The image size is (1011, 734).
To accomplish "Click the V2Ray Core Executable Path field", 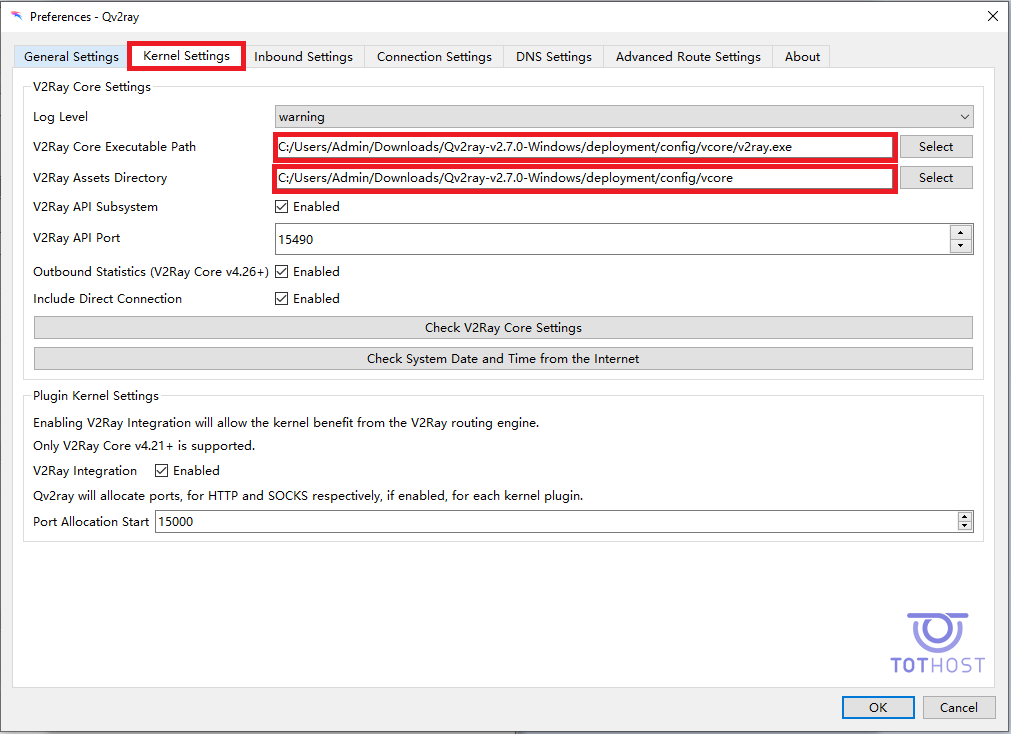I will click(x=584, y=147).
